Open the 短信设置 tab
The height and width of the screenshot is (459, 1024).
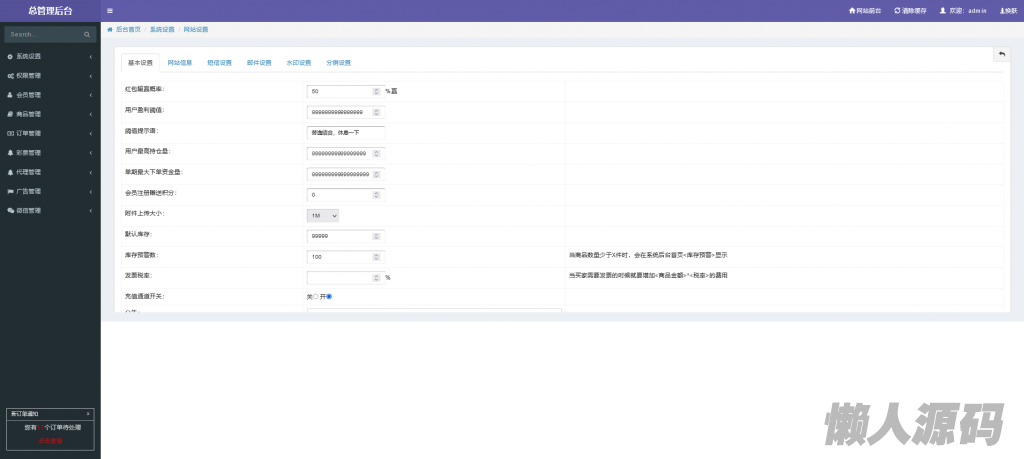[219, 63]
